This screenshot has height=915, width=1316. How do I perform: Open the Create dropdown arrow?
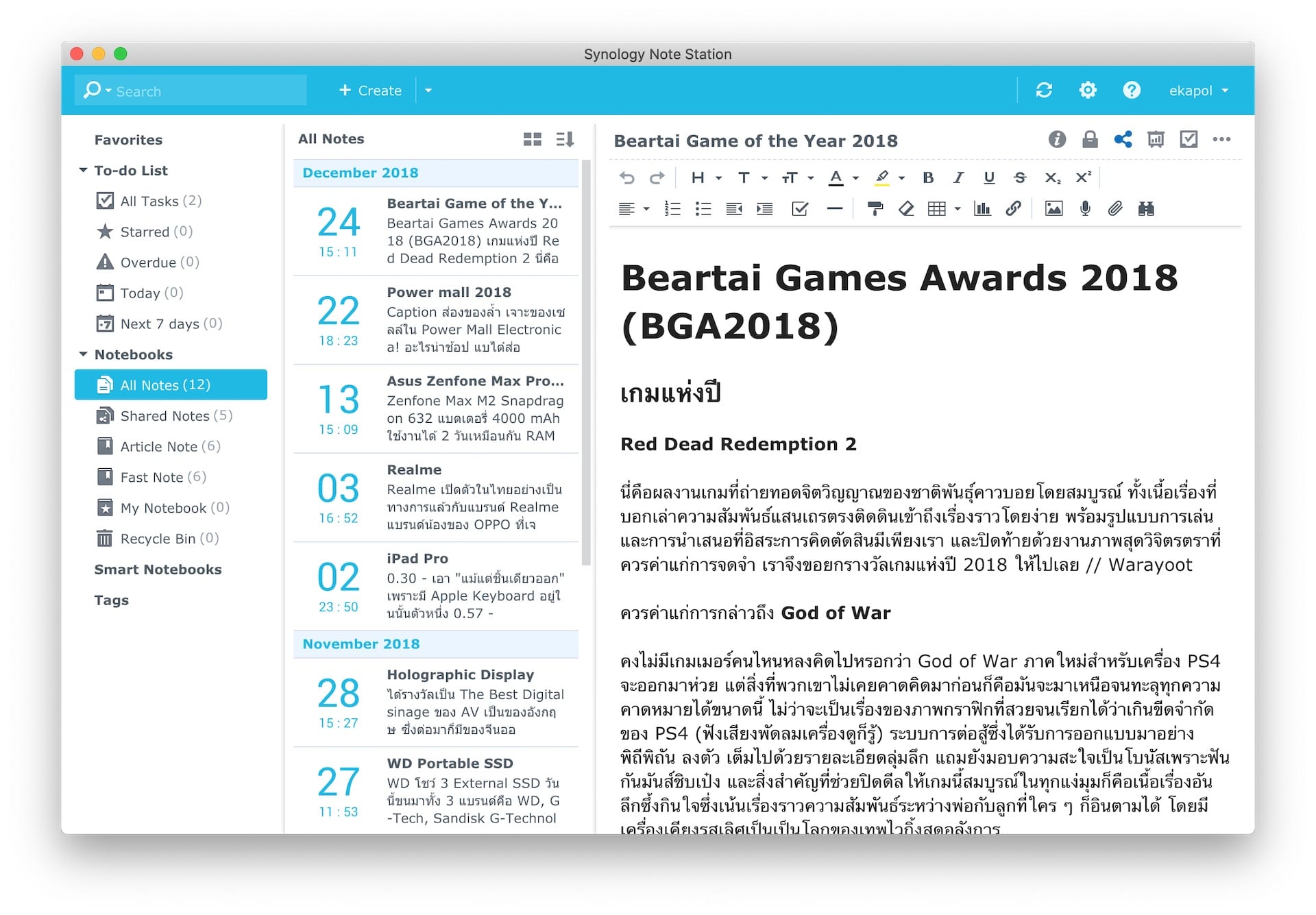(428, 90)
